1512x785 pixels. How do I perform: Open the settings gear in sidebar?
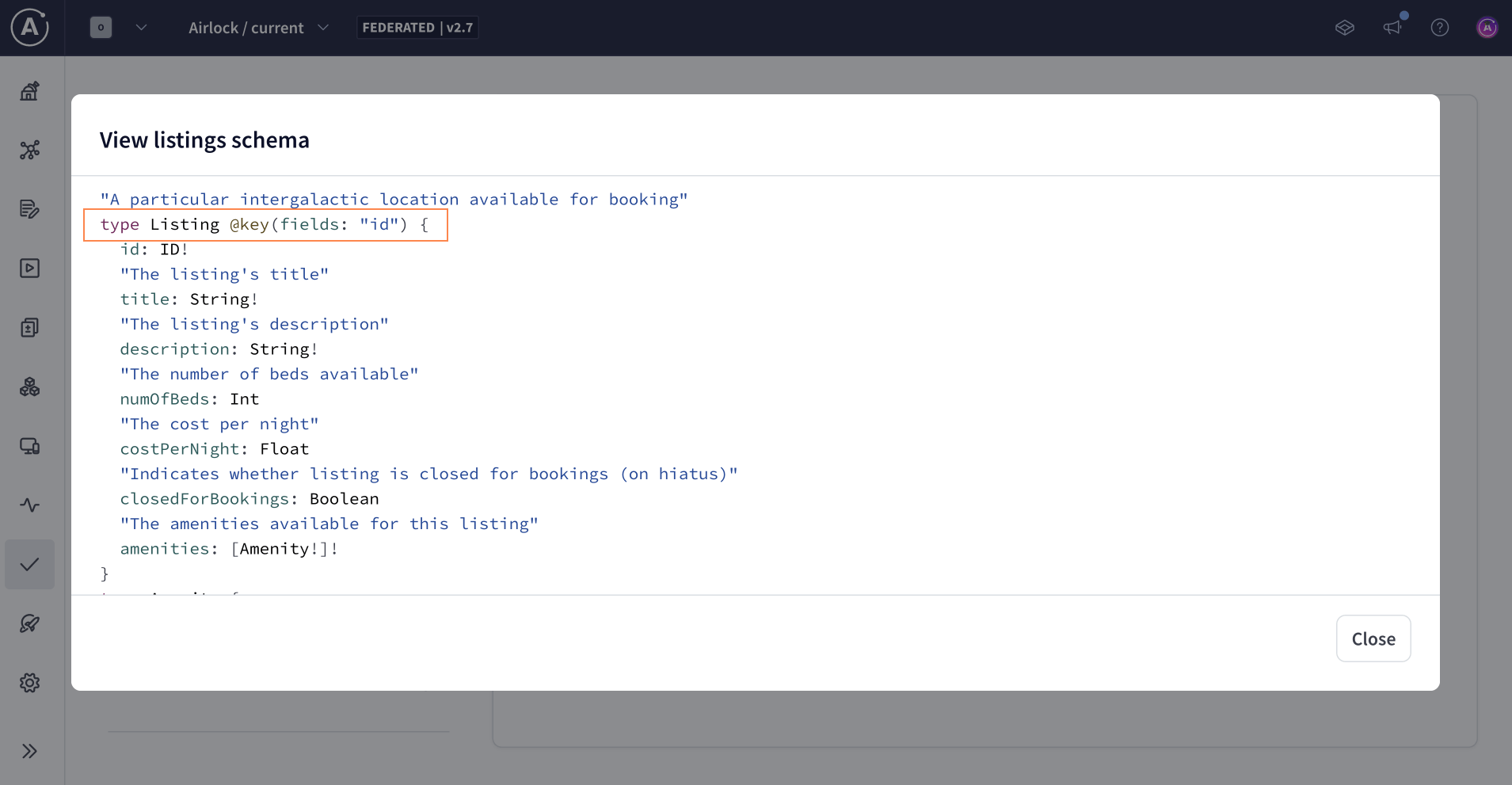tap(29, 682)
